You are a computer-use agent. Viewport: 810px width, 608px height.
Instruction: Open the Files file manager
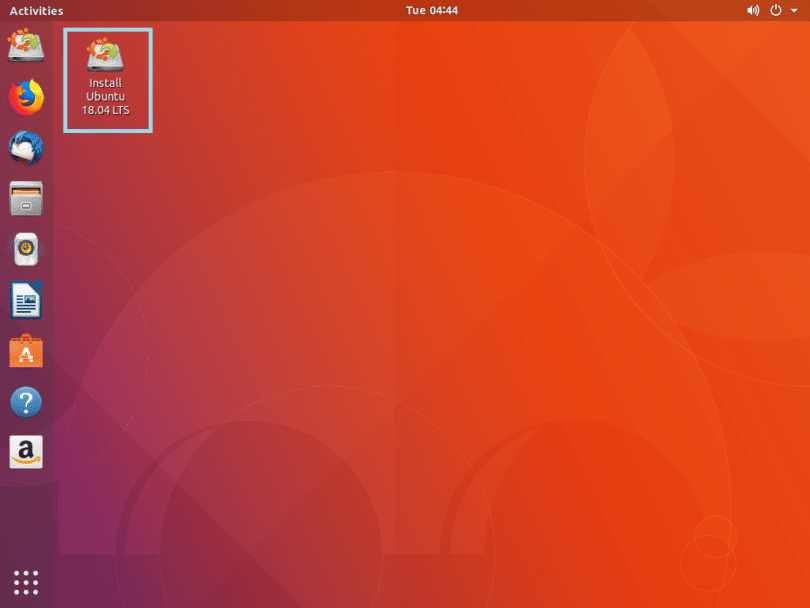pos(25,199)
